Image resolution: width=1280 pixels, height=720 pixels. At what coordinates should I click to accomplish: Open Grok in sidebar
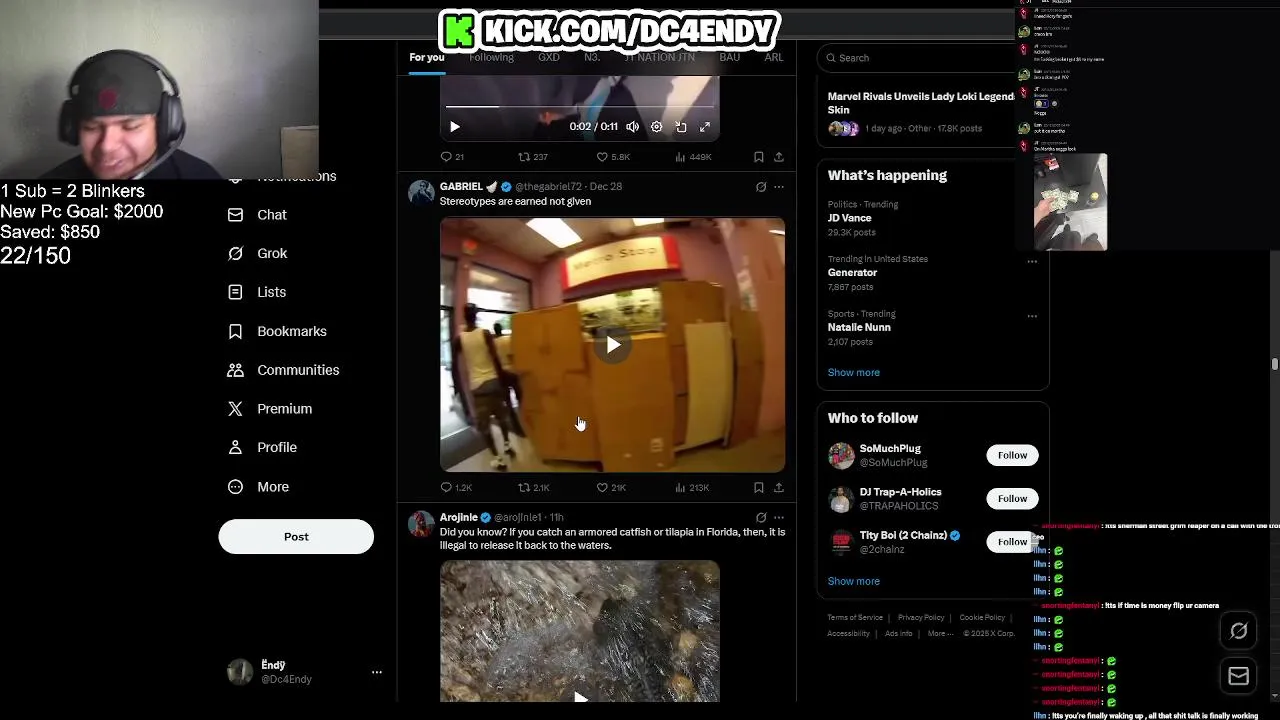(x=257, y=254)
